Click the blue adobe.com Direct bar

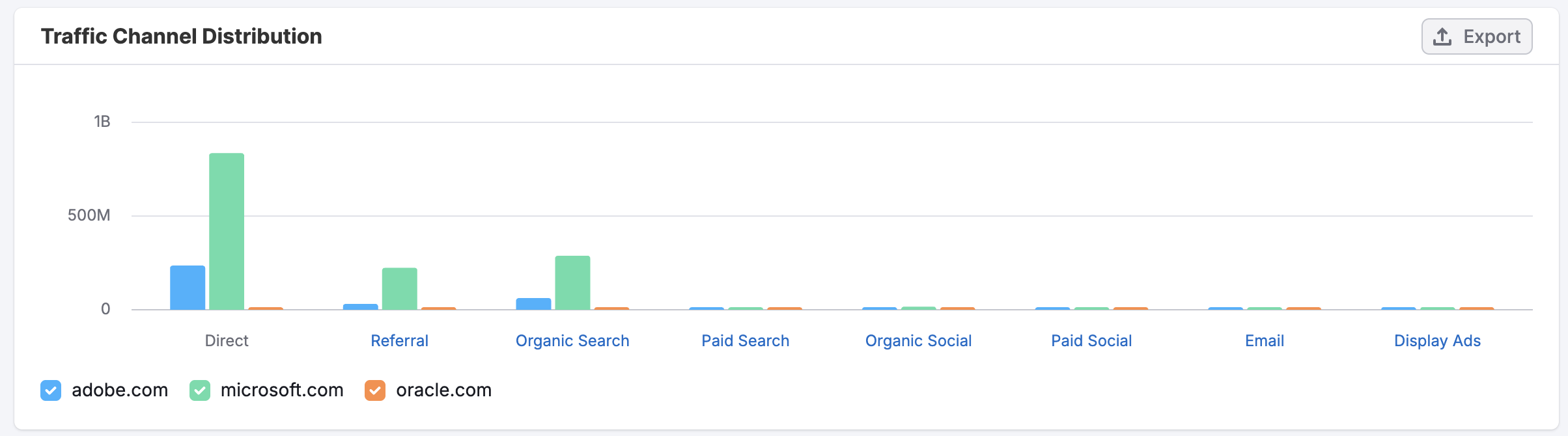tap(188, 288)
